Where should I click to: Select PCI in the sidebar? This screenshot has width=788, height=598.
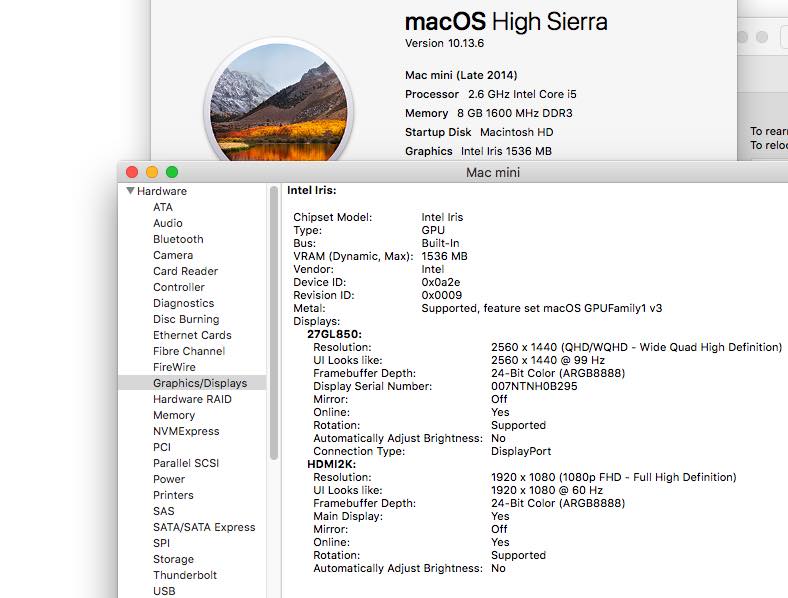tap(162, 447)
